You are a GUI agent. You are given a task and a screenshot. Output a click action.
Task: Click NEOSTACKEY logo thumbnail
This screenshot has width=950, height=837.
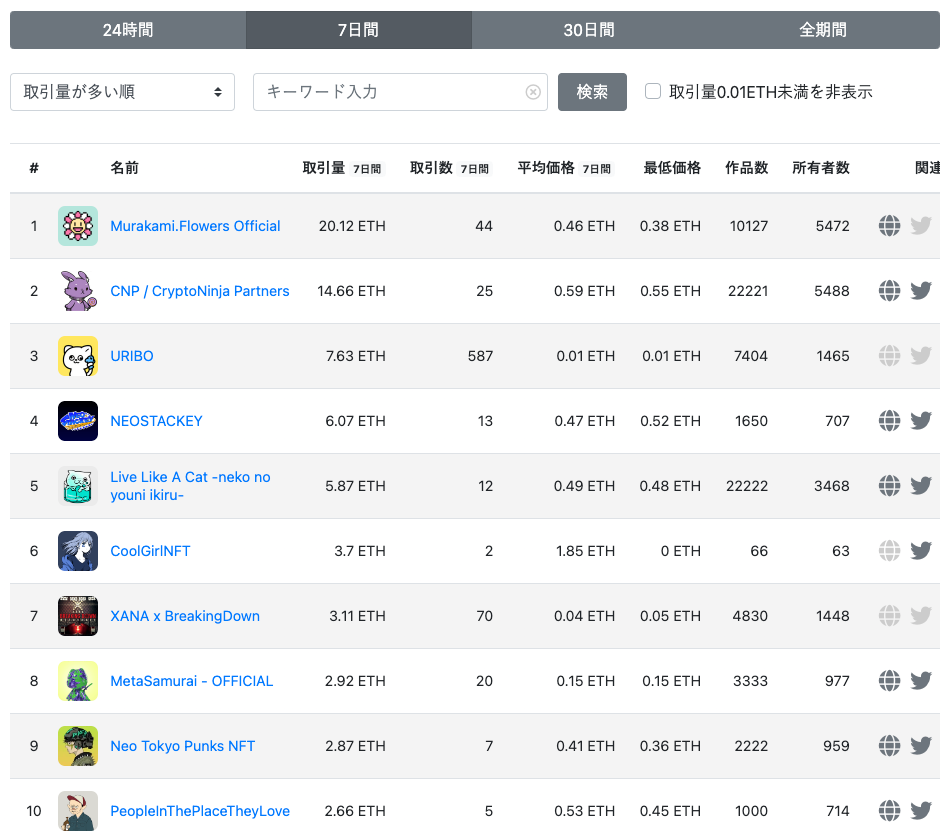[78, 421]
